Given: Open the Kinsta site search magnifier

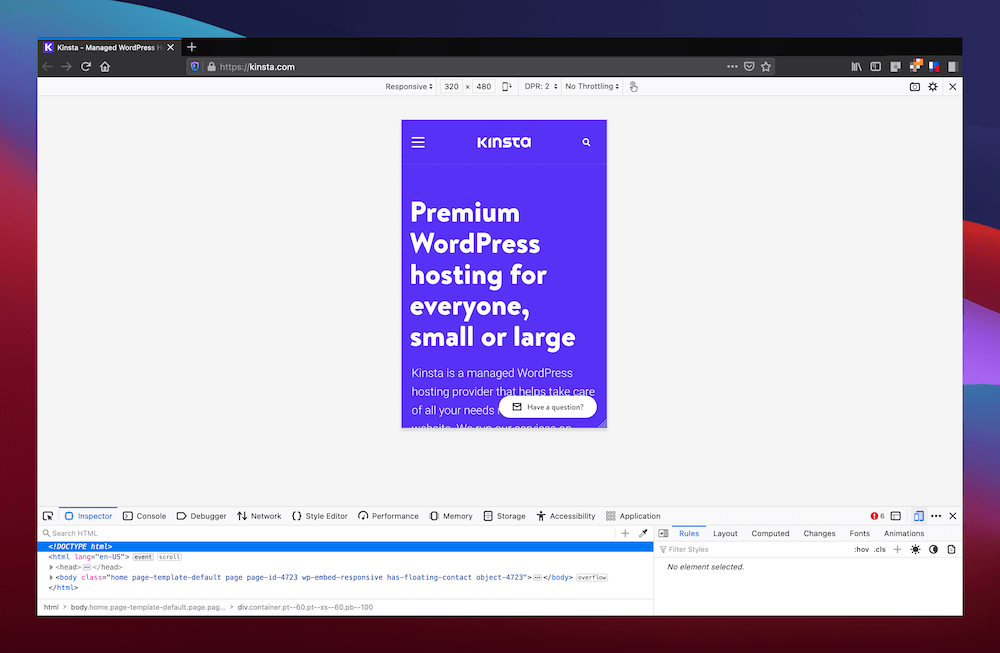Looking at the screenshot, I should [x=586, y=142].
